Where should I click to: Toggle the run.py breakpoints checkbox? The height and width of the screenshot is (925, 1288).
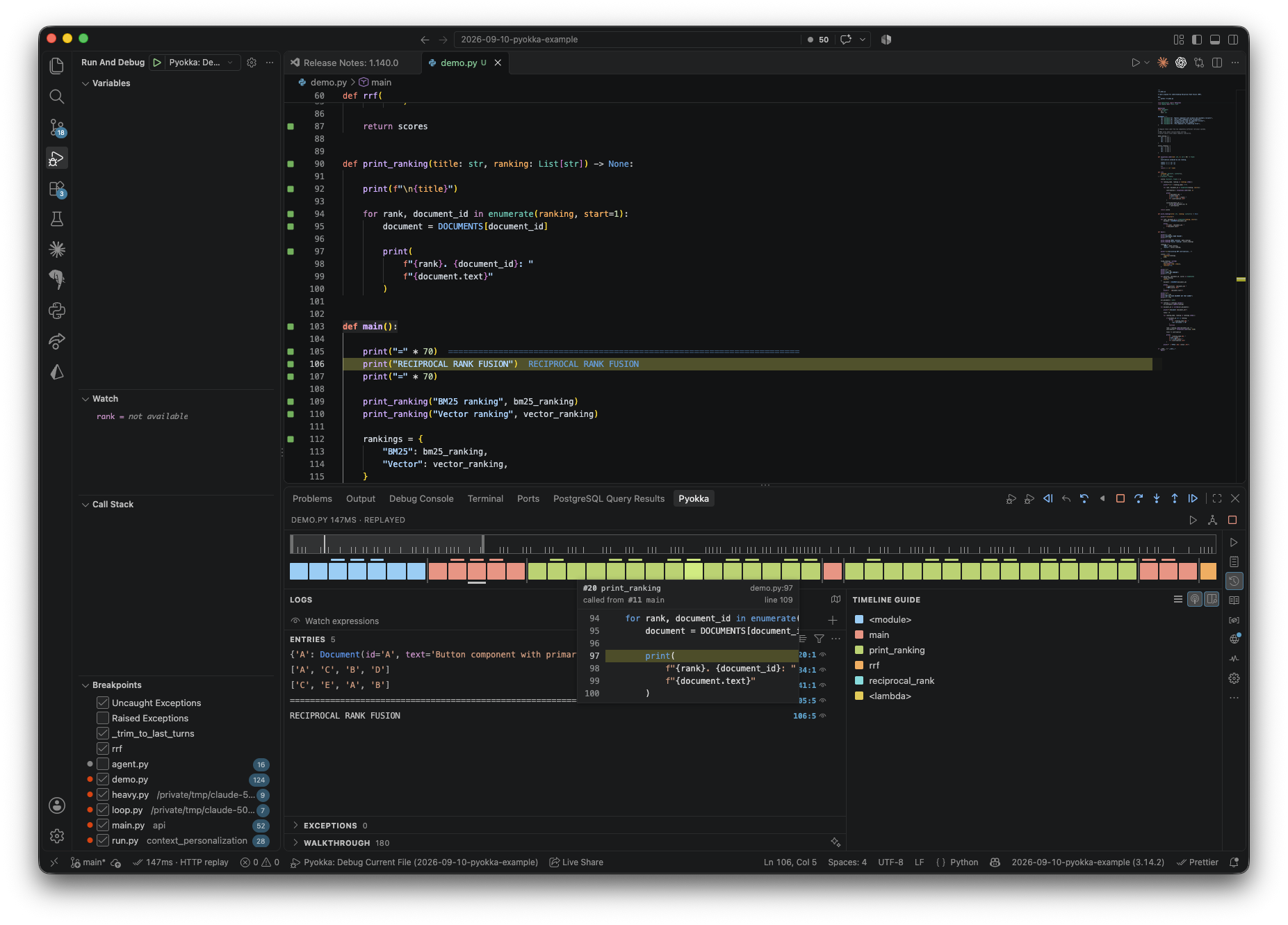click(x=103, y=840)
